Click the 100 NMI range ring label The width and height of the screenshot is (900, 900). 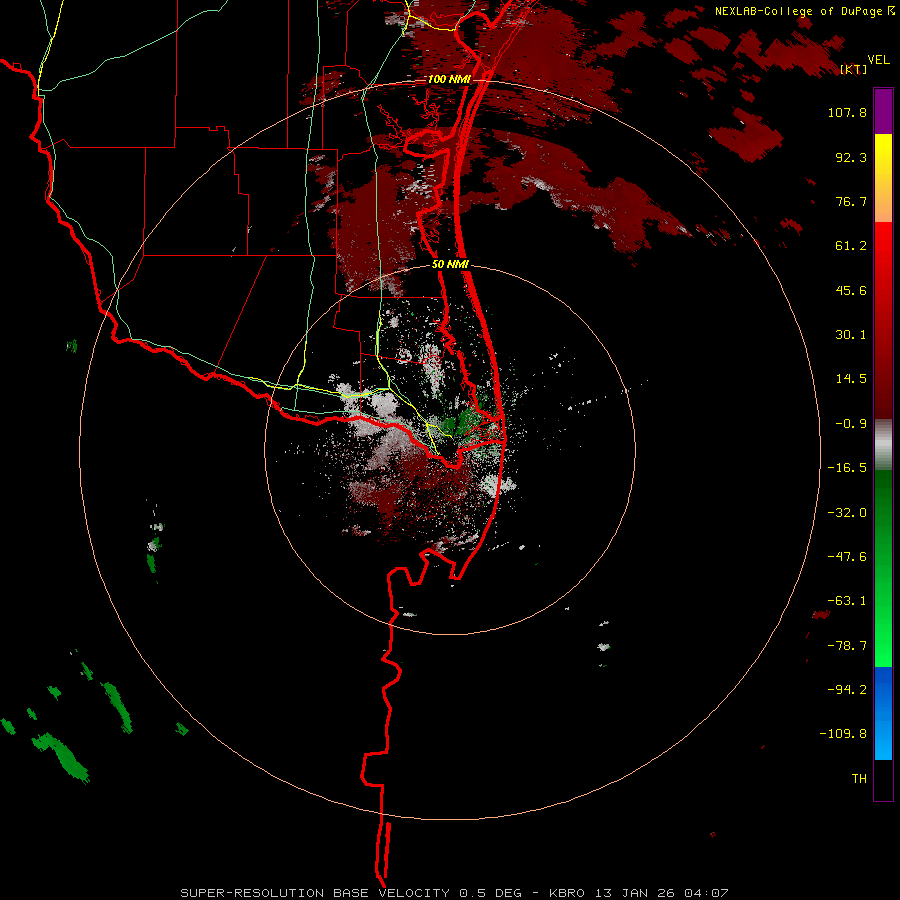449,79
